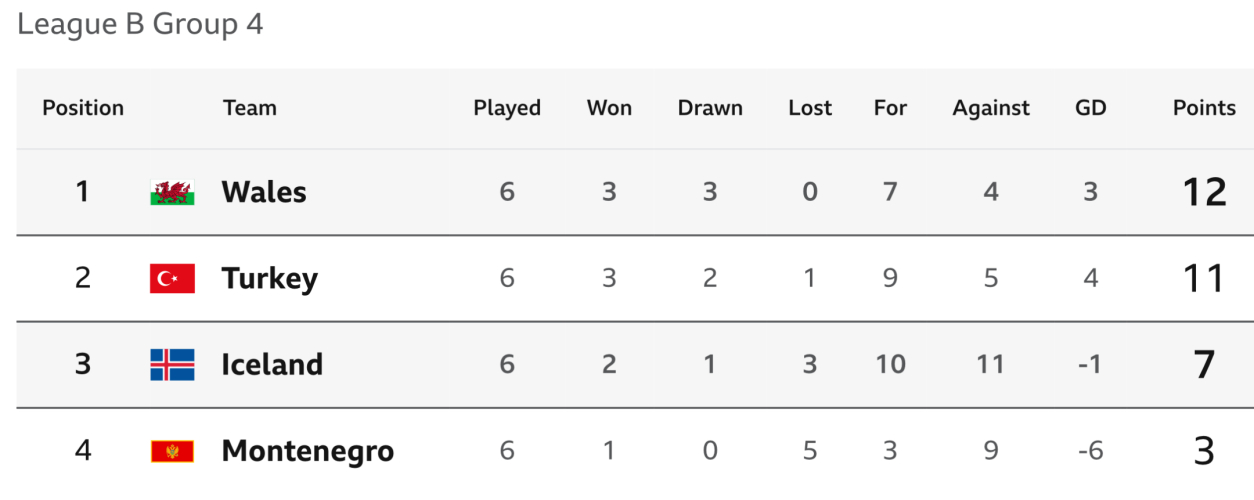
Task: Click the Points column header
Action: click(x=1204, y=108)
